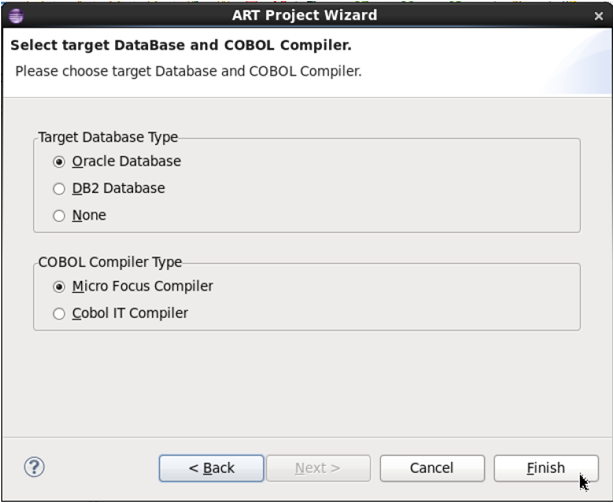Choose the DB2 Database option
Screen dimensions: 614x503
click(x=59, y=188)
